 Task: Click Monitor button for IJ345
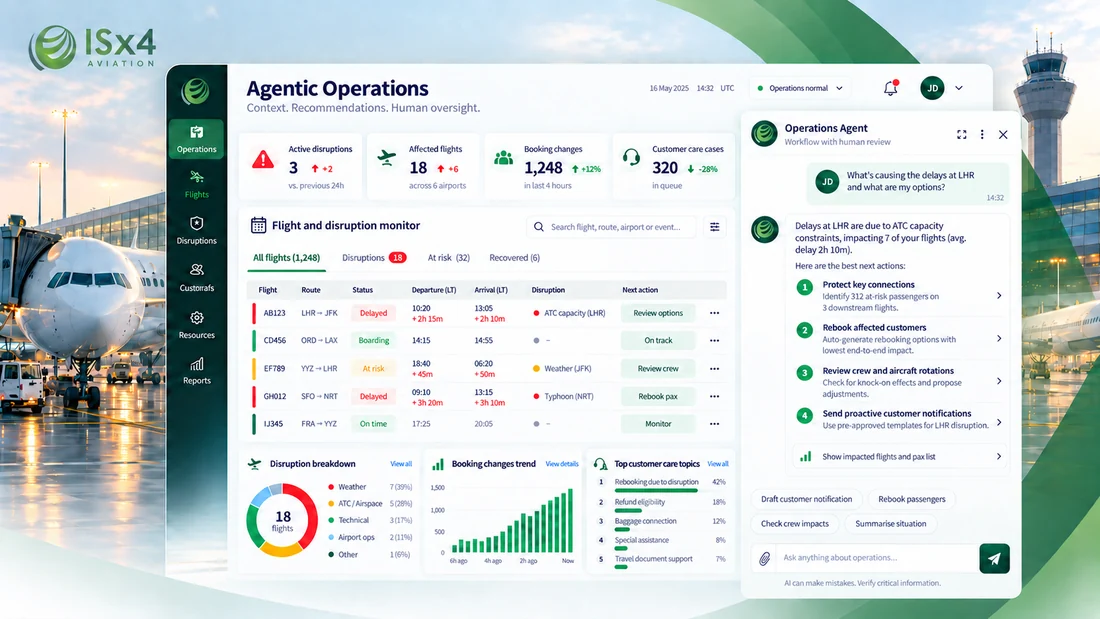click(658, 424)
